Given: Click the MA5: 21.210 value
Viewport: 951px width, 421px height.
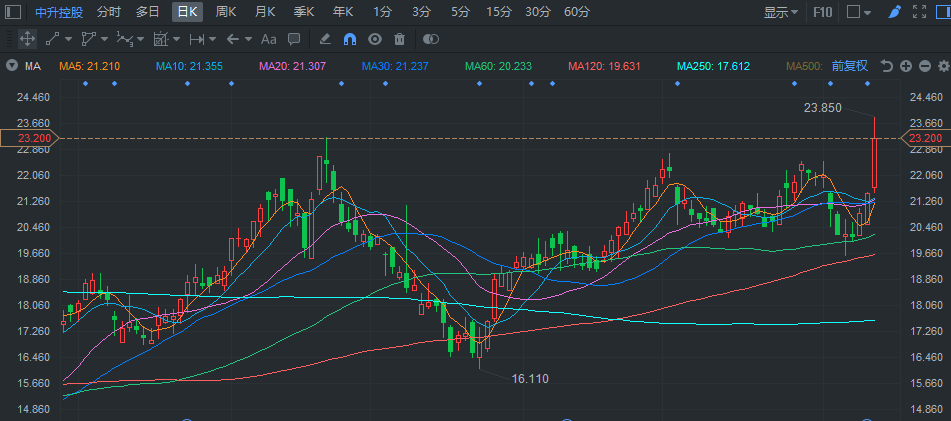Looking at the screenshot, I should [x=90, y=66].
